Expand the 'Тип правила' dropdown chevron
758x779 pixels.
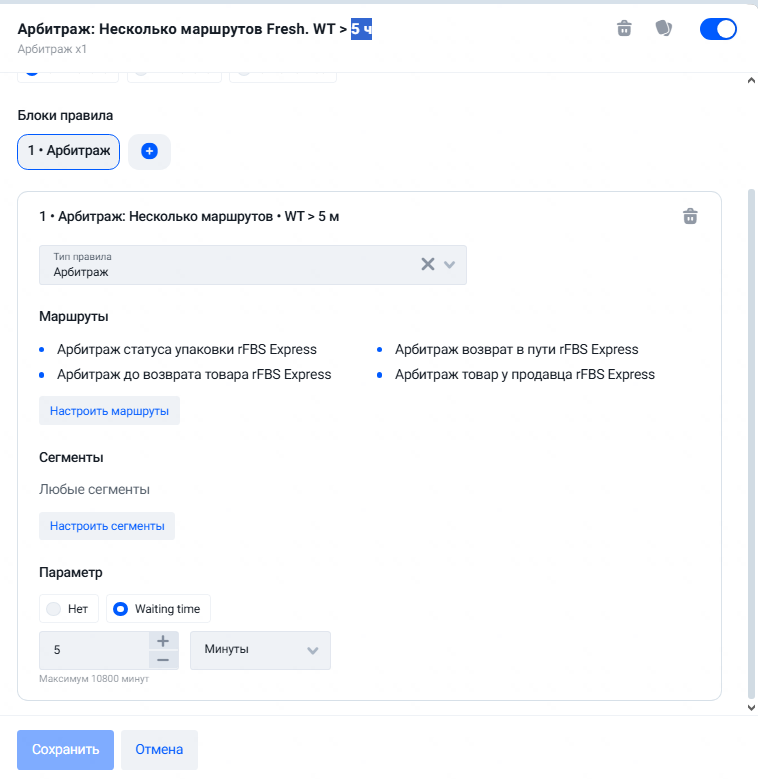(x=450, y=264)
